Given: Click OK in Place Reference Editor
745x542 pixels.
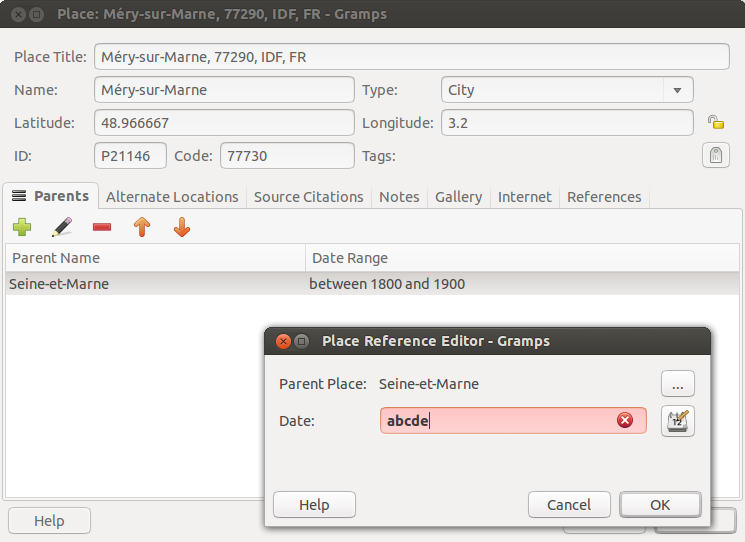Looking at the screenshot, I should 660,504.
